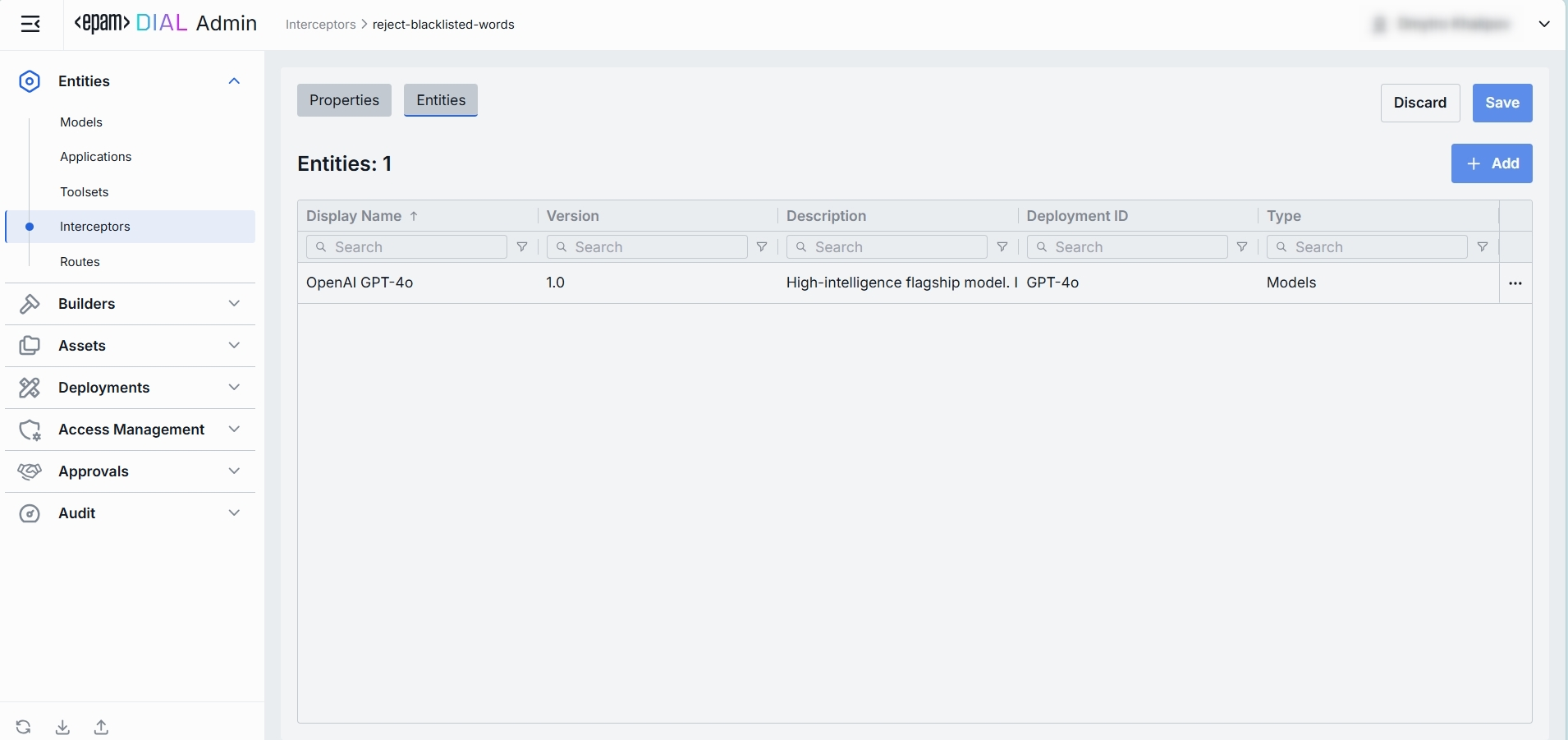1568x740 pixels.
Task: Switch to the Properties tab
Action: [344, 100]
